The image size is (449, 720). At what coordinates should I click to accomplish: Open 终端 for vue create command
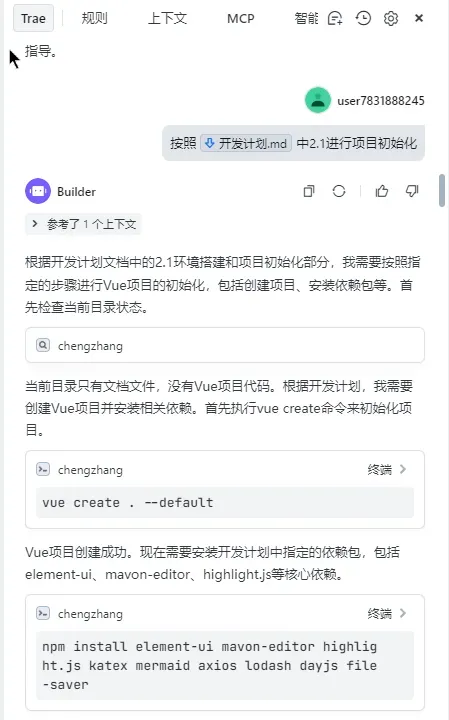click(x=387, y=469)
